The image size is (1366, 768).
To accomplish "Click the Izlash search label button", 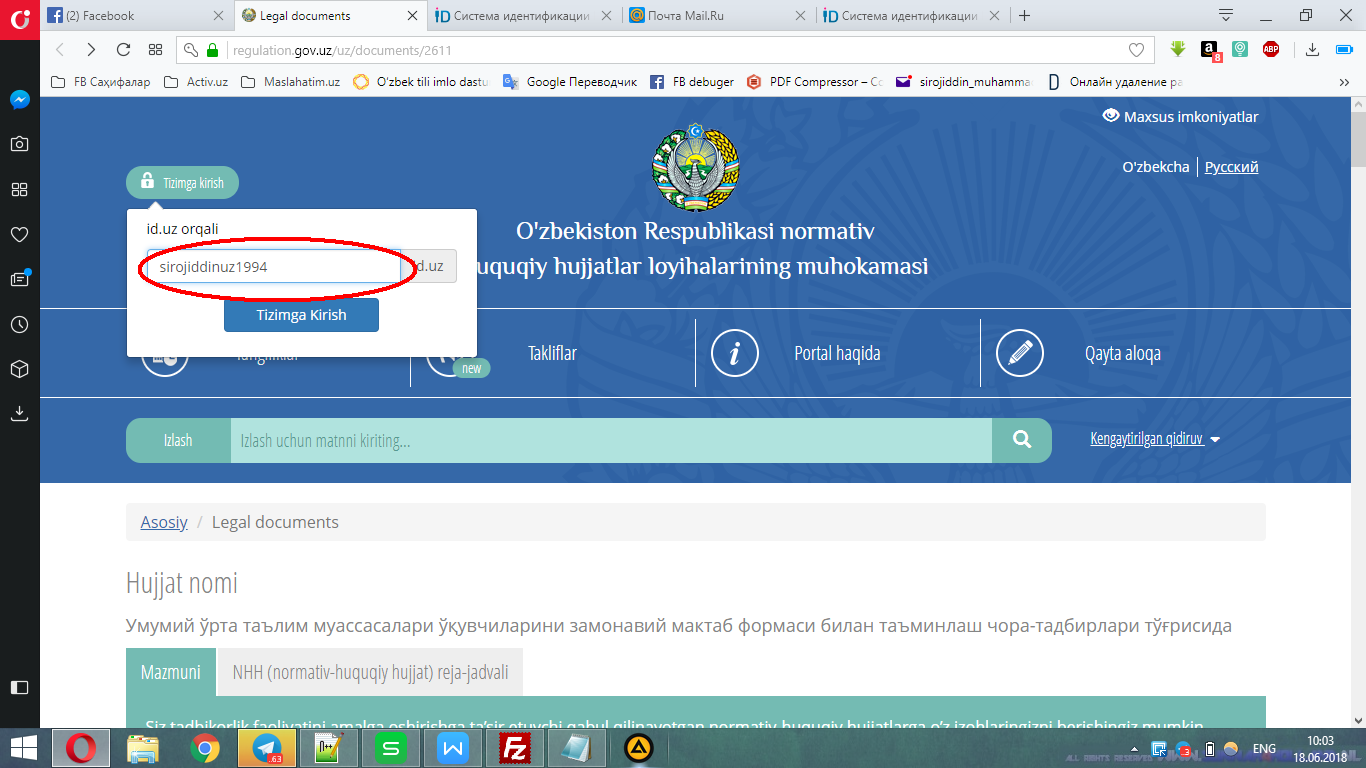I will (178, 440).
